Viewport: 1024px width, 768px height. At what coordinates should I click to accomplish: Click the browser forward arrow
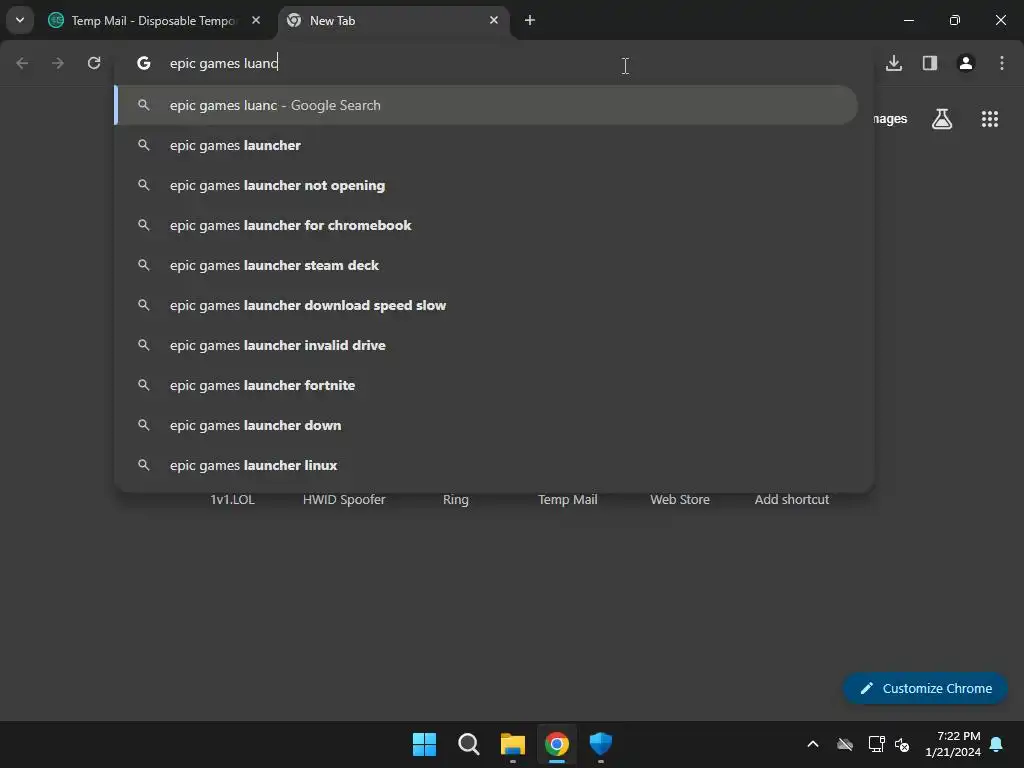[x=58, y=63]
